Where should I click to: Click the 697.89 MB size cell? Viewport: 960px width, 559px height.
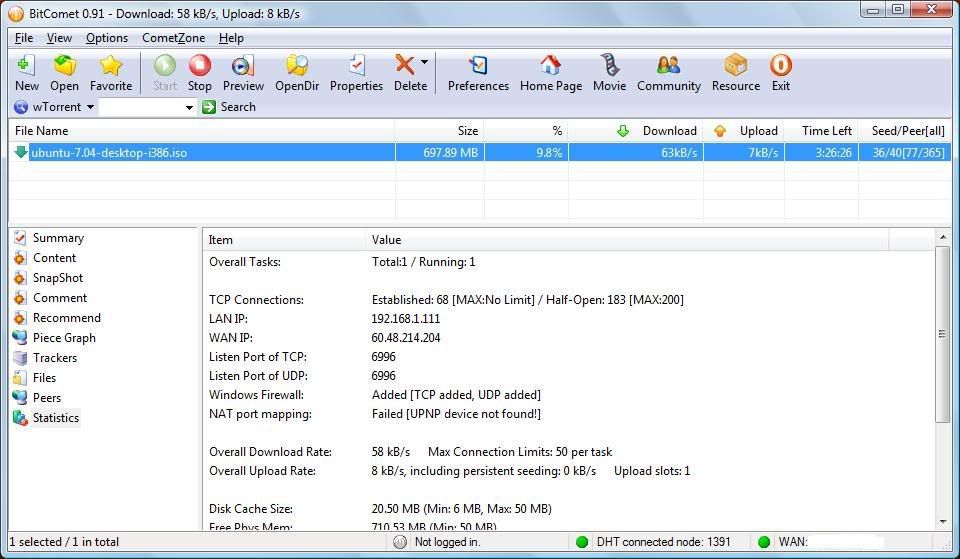tap(440, 152)
